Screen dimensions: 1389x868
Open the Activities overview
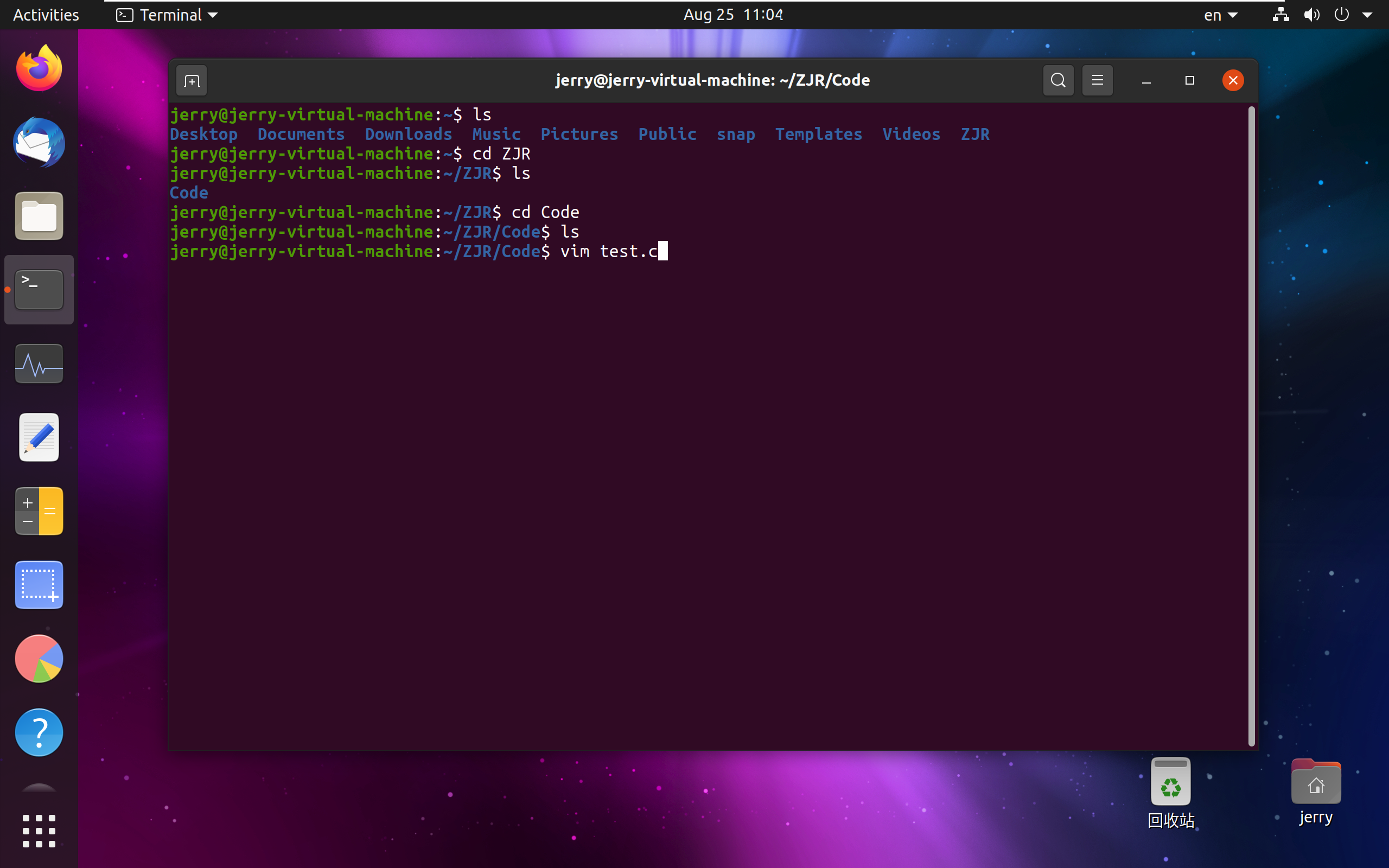coord(46,15)
